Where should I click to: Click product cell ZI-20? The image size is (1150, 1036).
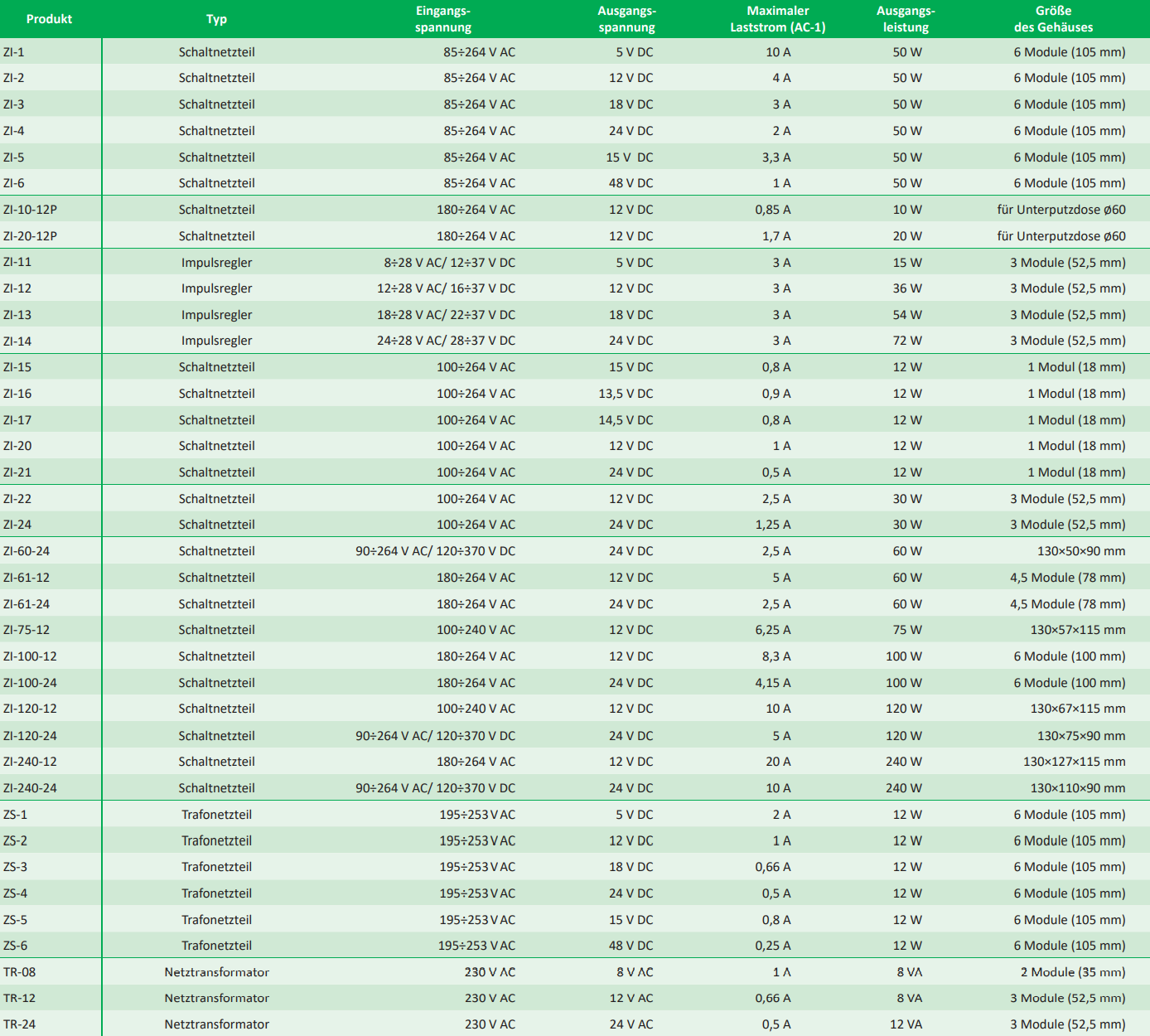[17, 446]
